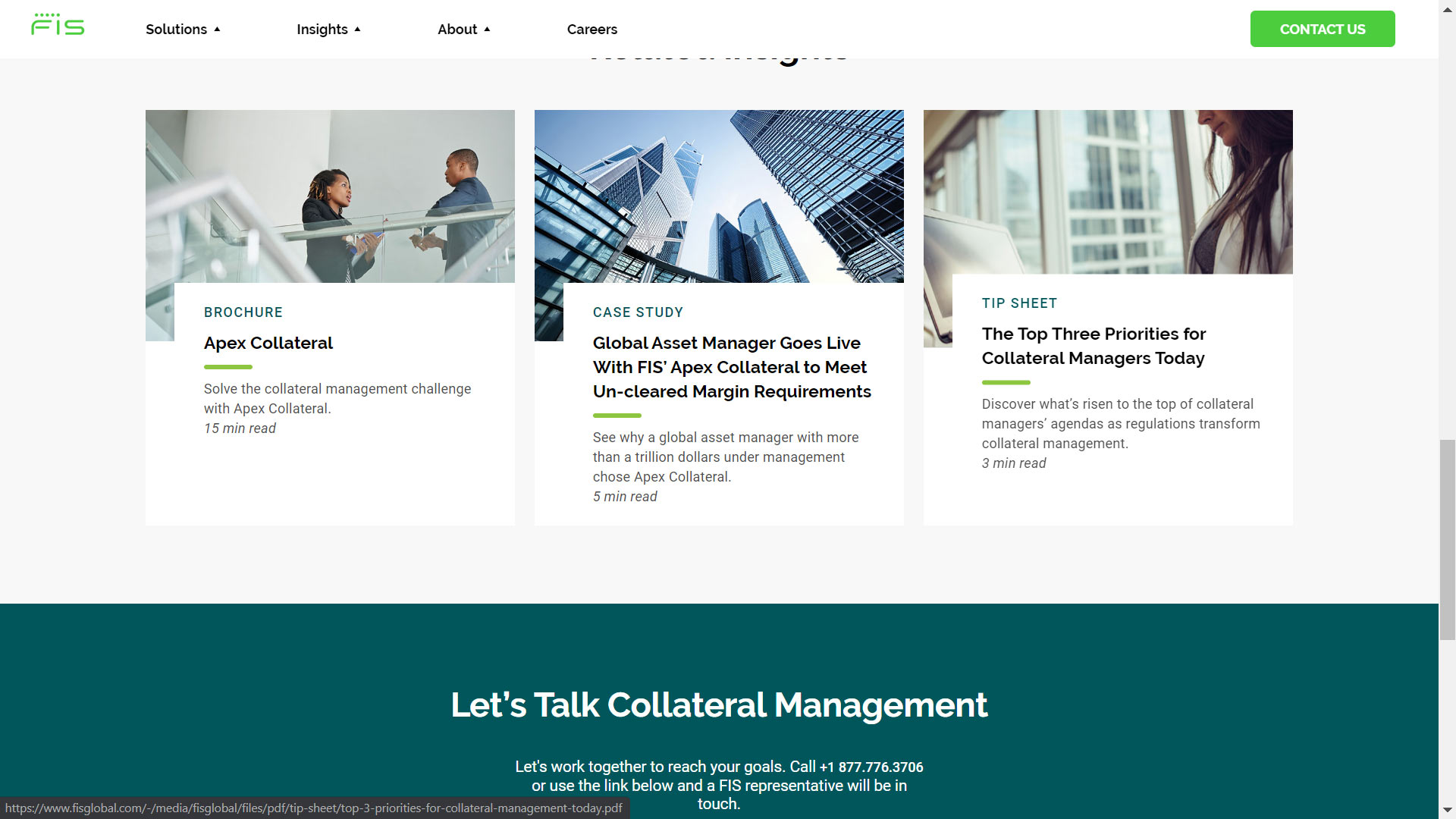Click the phone number +1 877.776.3706

tap(871, 767)
